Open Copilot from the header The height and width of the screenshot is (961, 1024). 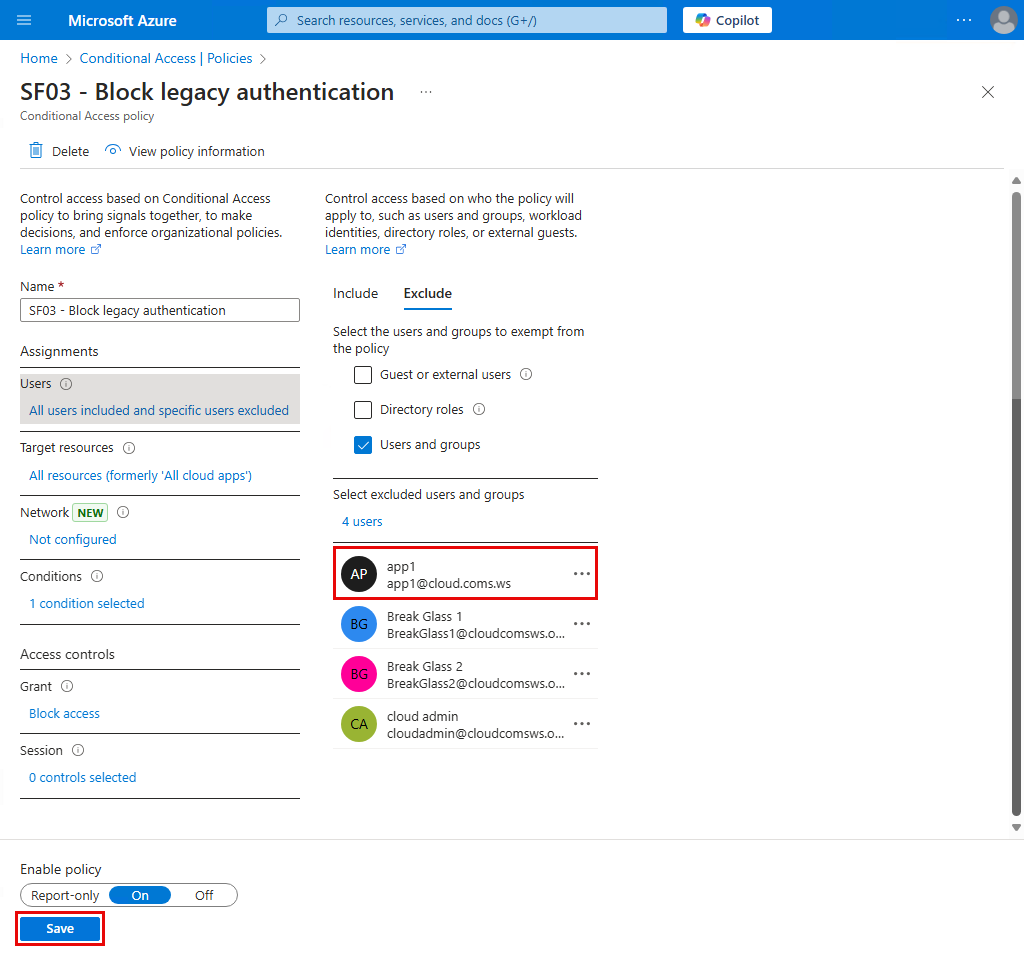pos(727,20)
